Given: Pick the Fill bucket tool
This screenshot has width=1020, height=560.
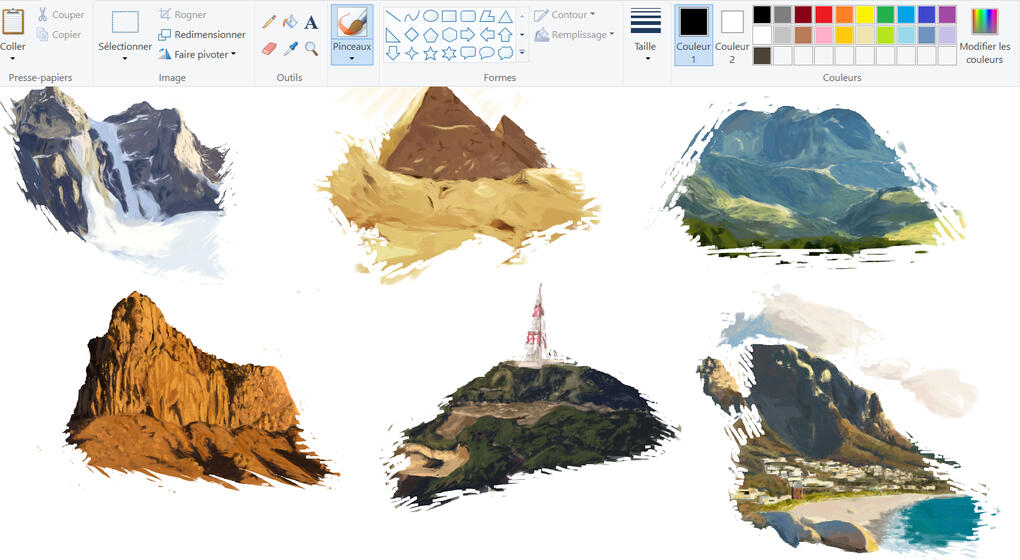Looking at the screenshot, I should tap(290, 21).
